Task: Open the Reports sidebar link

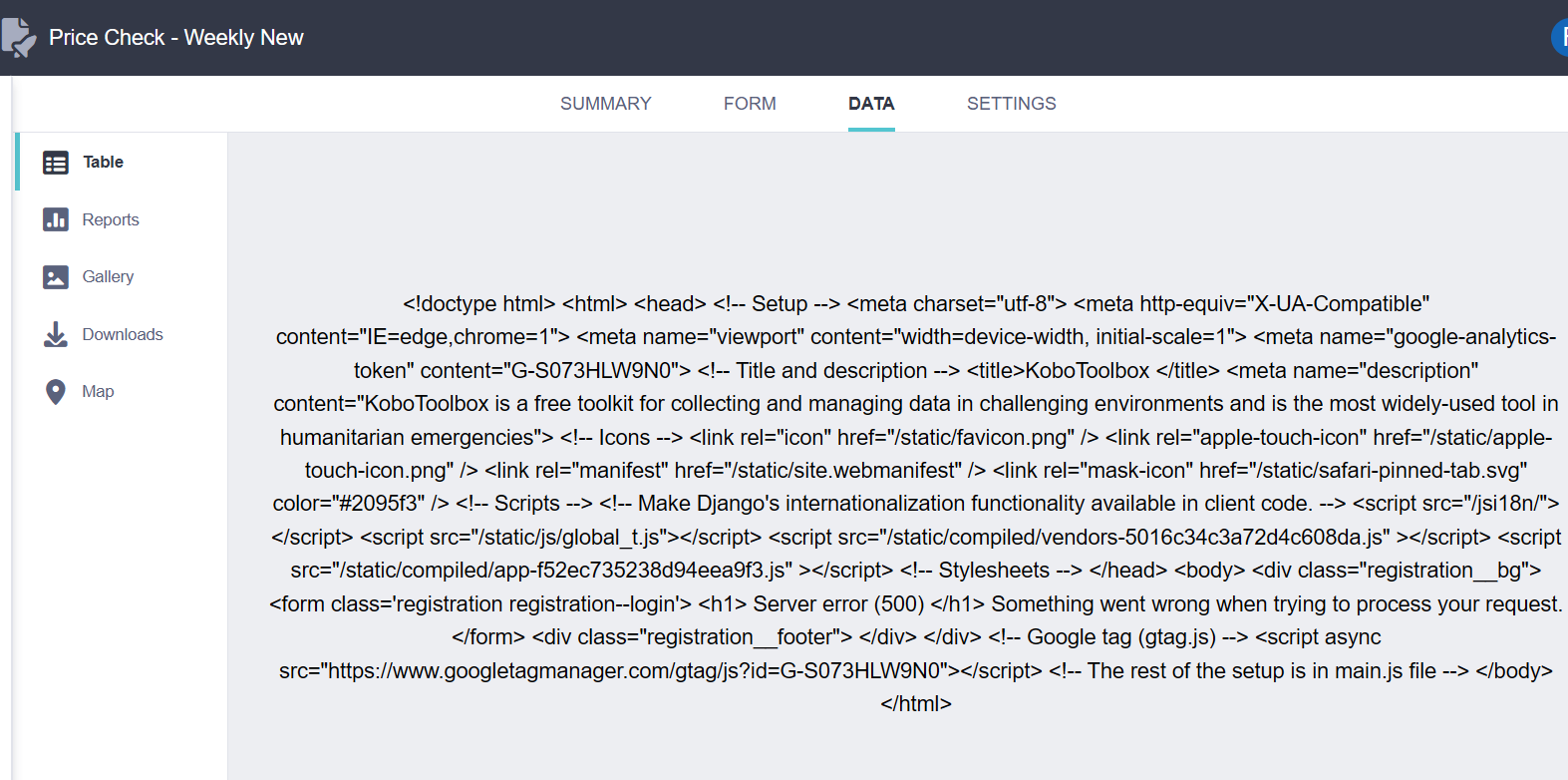Action: point(111,219)
